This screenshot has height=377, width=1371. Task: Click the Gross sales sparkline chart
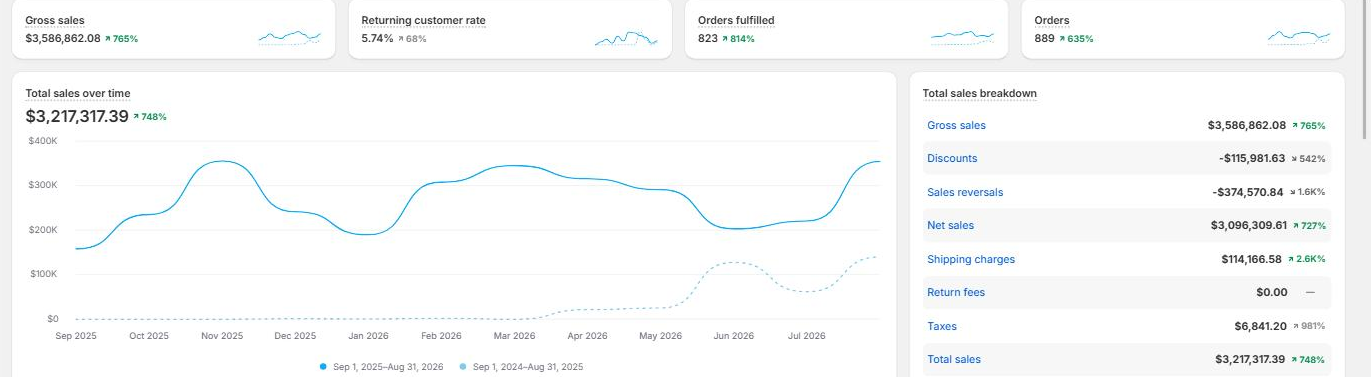(x=290, y=38)
